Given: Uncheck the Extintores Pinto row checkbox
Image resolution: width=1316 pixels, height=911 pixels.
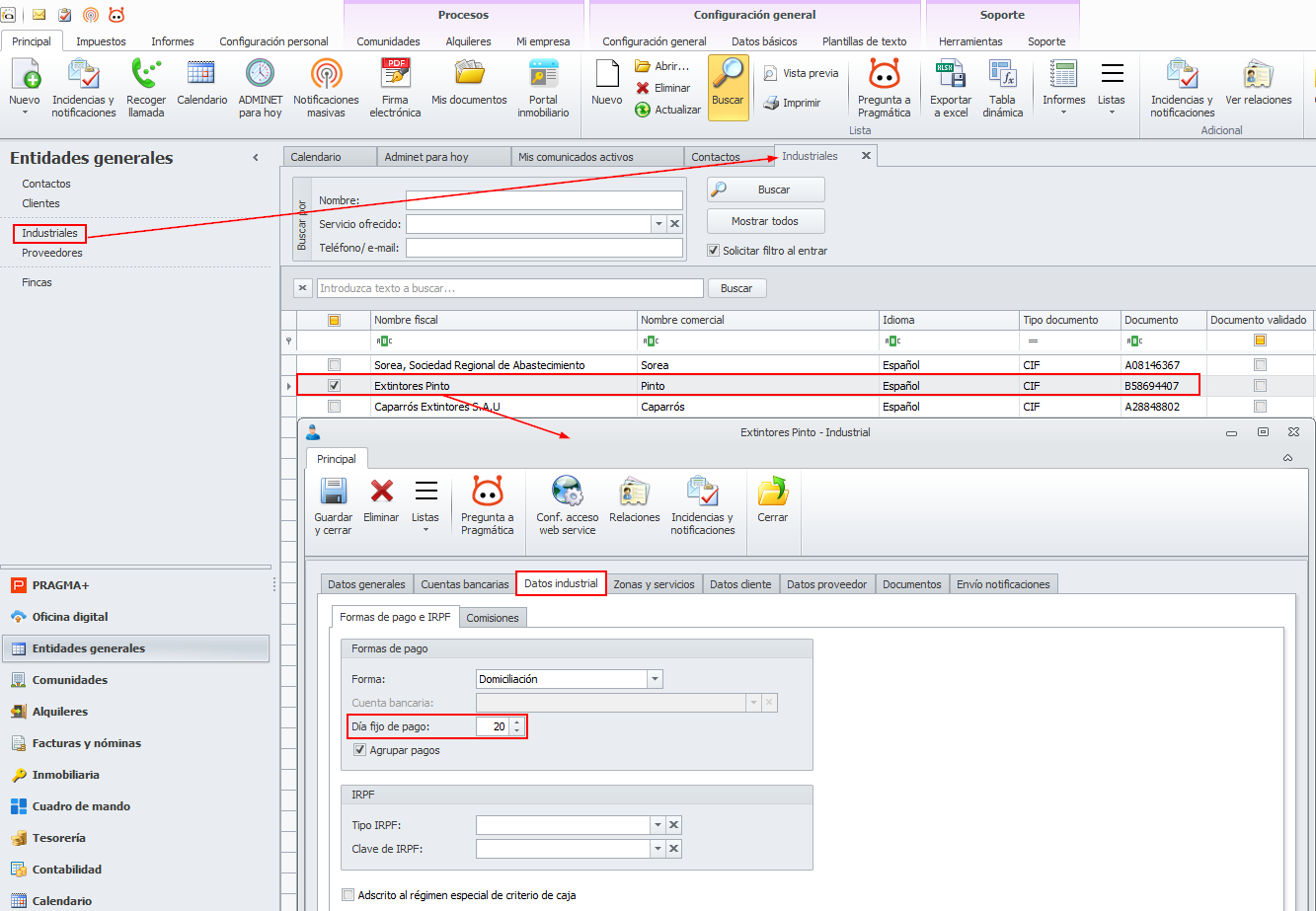Looking at the screenshot, I should [x=334, y=386].
